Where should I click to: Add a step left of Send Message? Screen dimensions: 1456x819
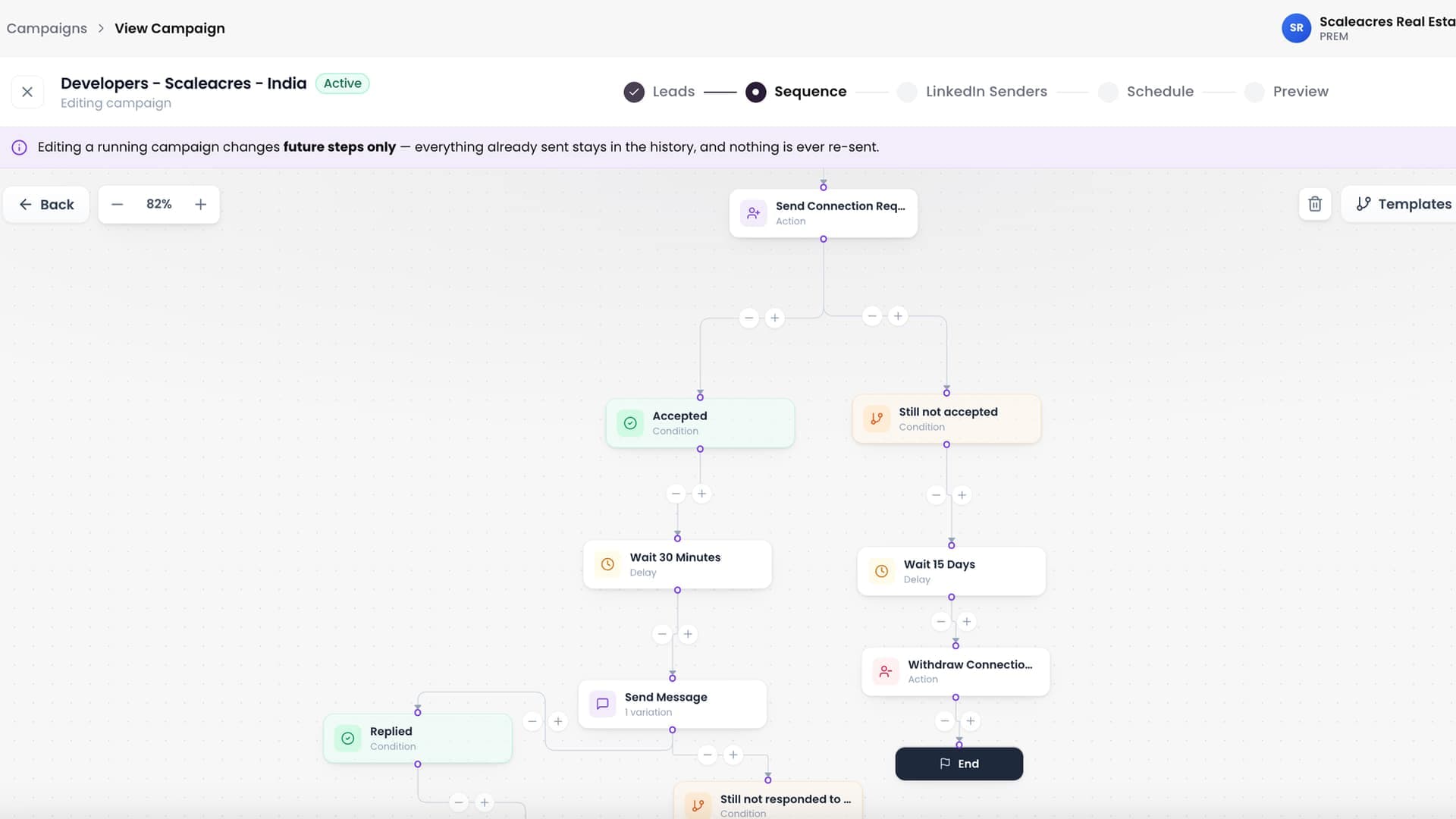(557, 722)
